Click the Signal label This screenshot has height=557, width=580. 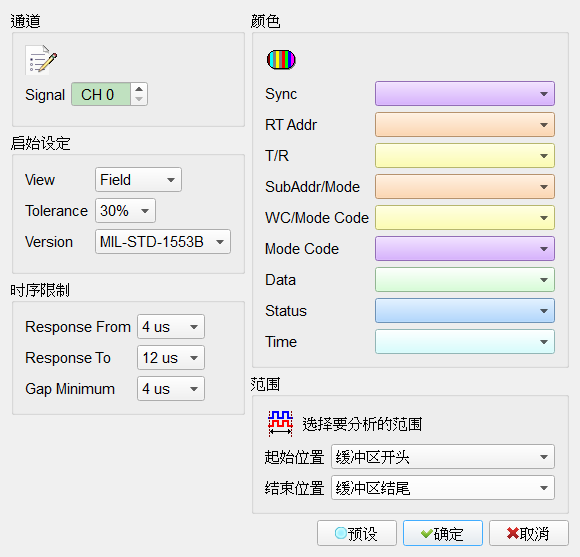pos(45,95)
